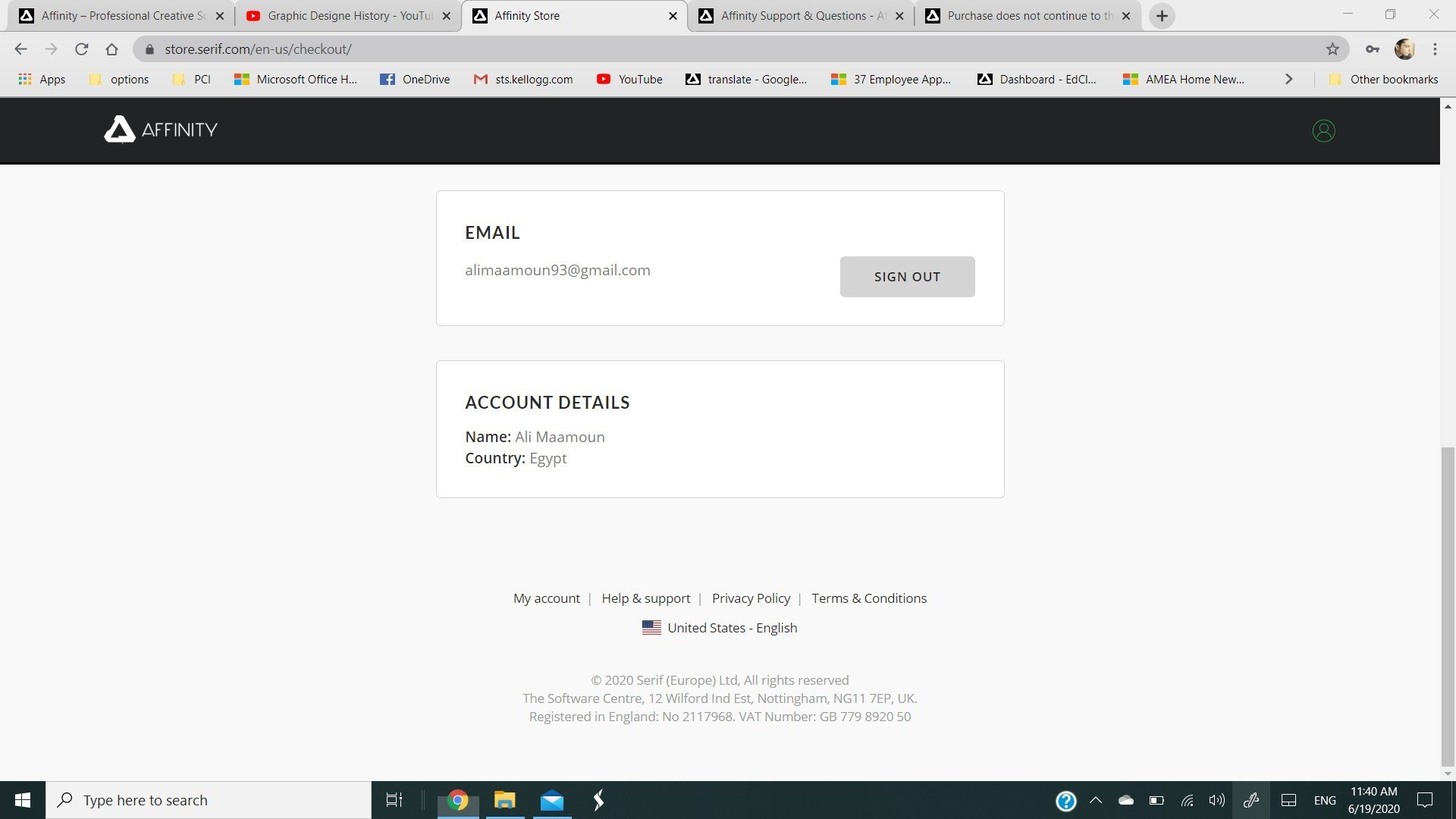Open the My account footer link
This screenshot has width=1456, height=819.
546,598
